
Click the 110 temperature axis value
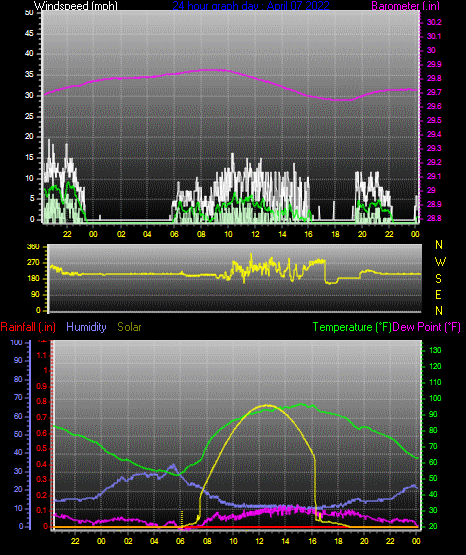pos(435,382)
